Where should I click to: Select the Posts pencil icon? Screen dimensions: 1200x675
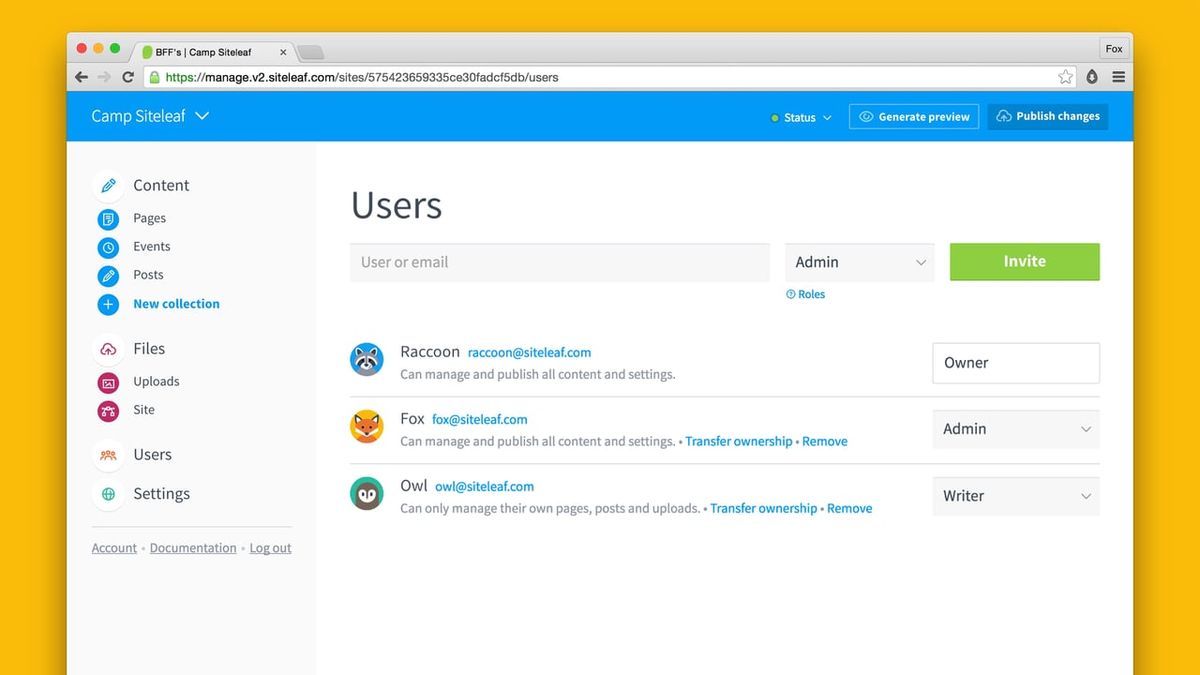(x=108, y=275)
